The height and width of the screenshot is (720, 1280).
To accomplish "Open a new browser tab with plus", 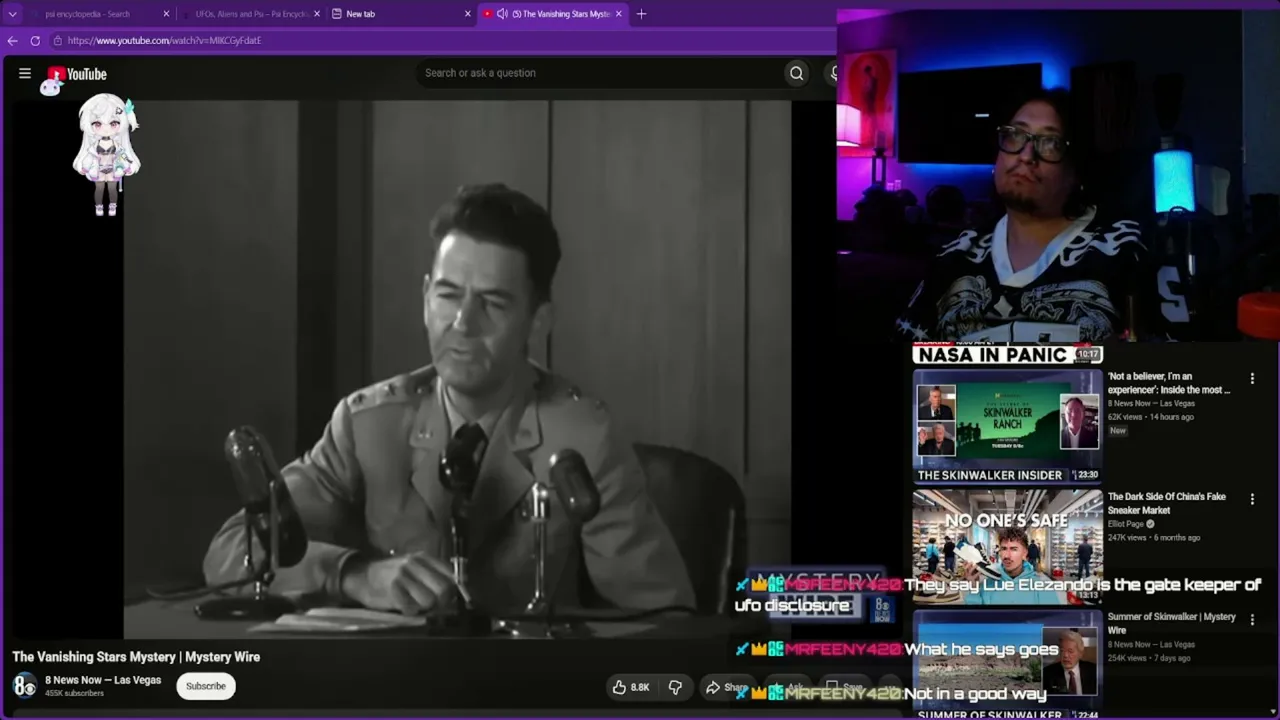I will (641, 14).
